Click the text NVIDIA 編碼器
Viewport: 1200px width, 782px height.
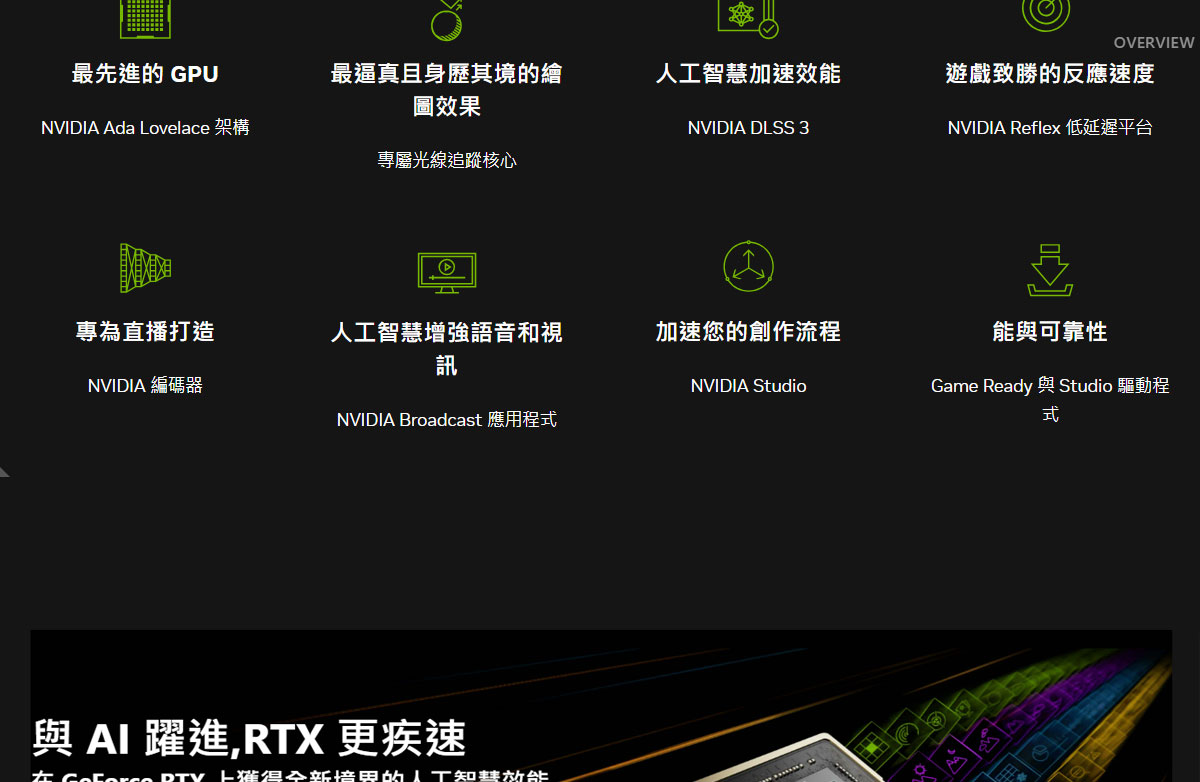pyautogui.click(x=145, y=386)
